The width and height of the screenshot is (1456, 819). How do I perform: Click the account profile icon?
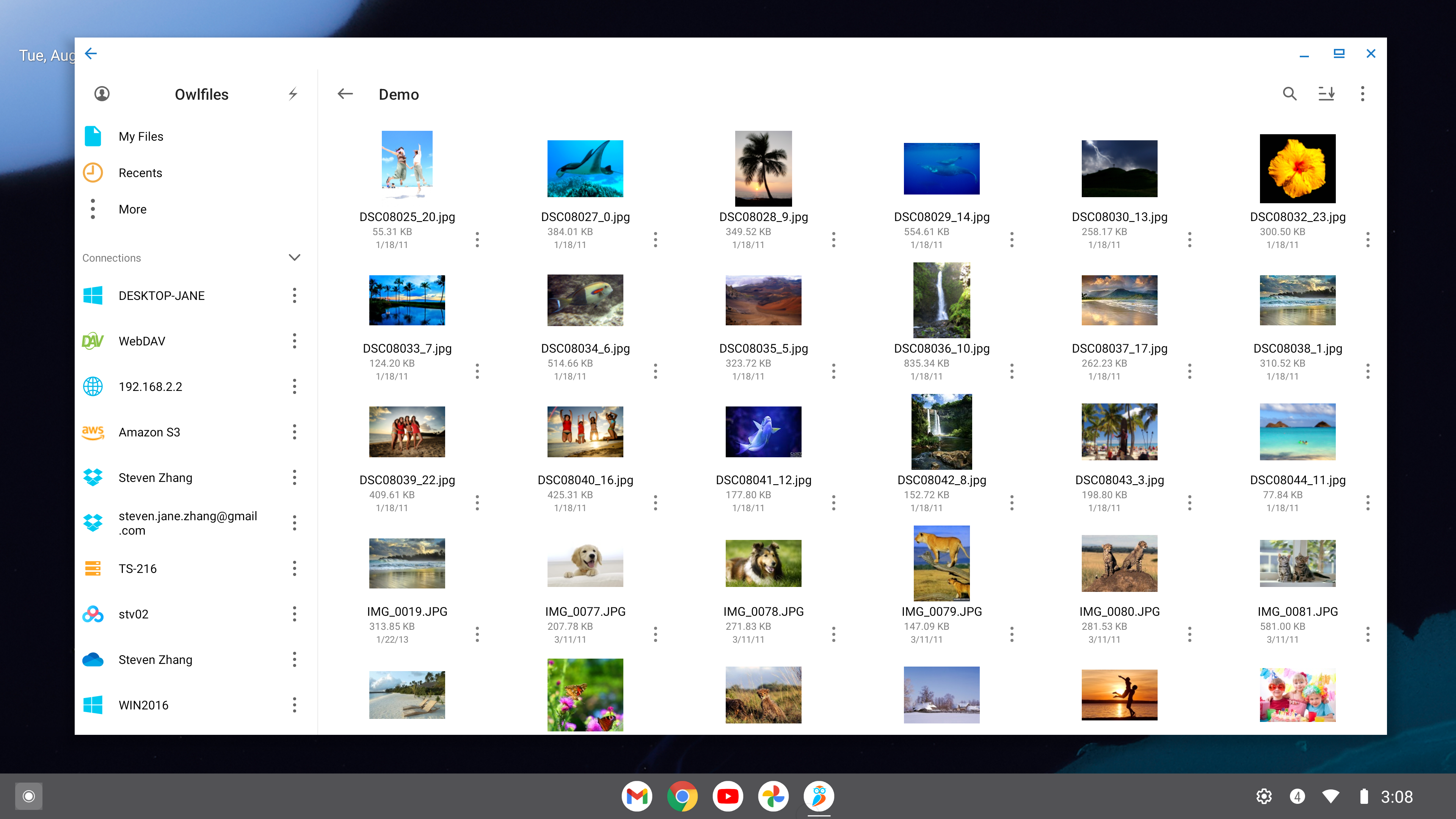pyautogui.click(x=102, y=94)
